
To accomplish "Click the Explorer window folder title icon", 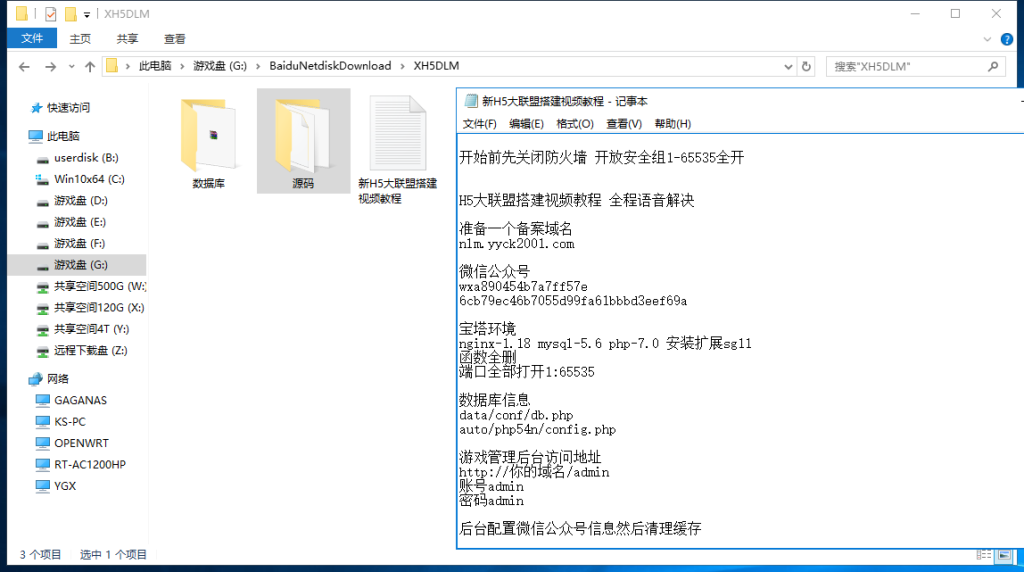I will [22, 14].
